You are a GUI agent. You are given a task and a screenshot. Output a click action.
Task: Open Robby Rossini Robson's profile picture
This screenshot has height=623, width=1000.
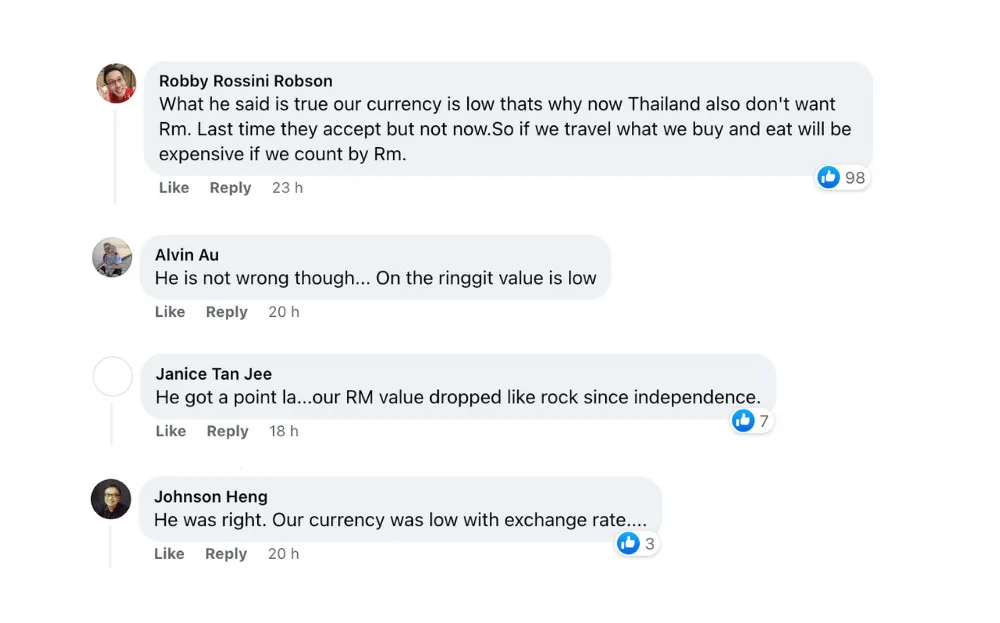point(116,83)
